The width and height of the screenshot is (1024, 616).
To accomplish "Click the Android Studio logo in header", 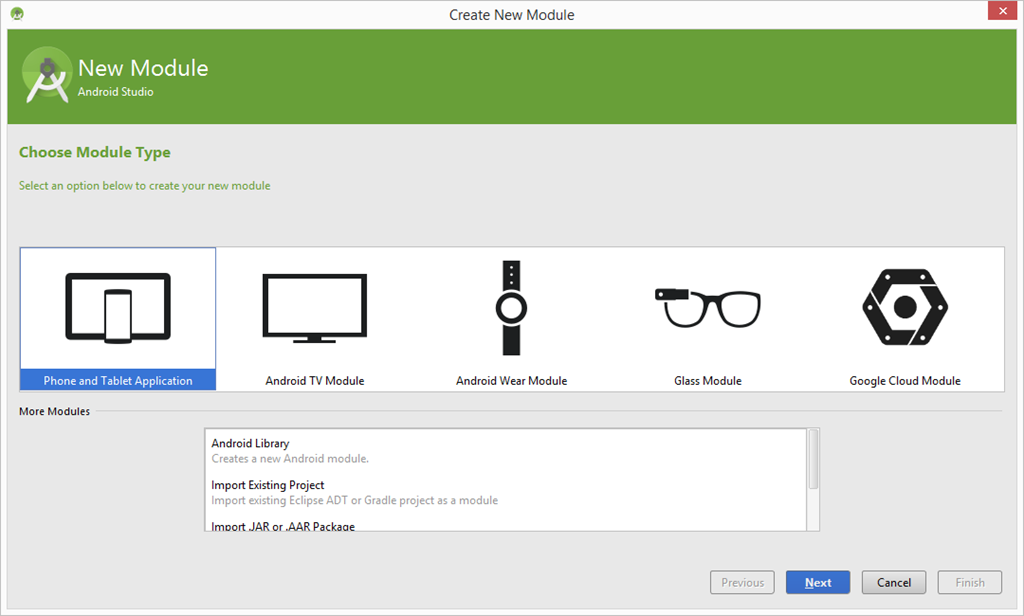I will pos(46,76).
